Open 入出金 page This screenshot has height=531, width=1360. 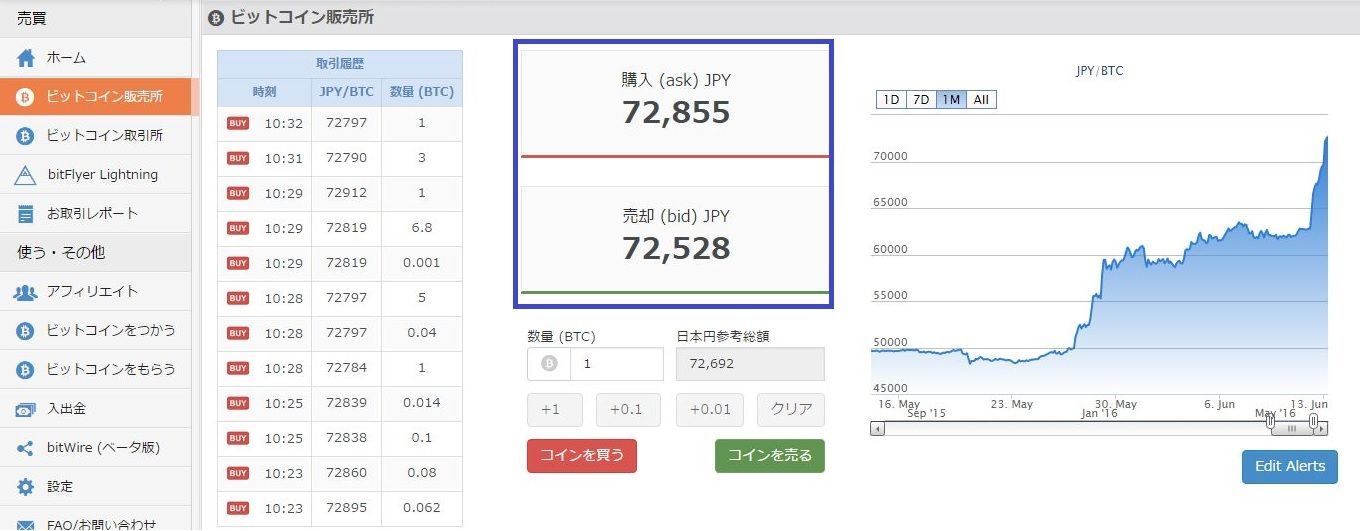(x=95, y=409)
